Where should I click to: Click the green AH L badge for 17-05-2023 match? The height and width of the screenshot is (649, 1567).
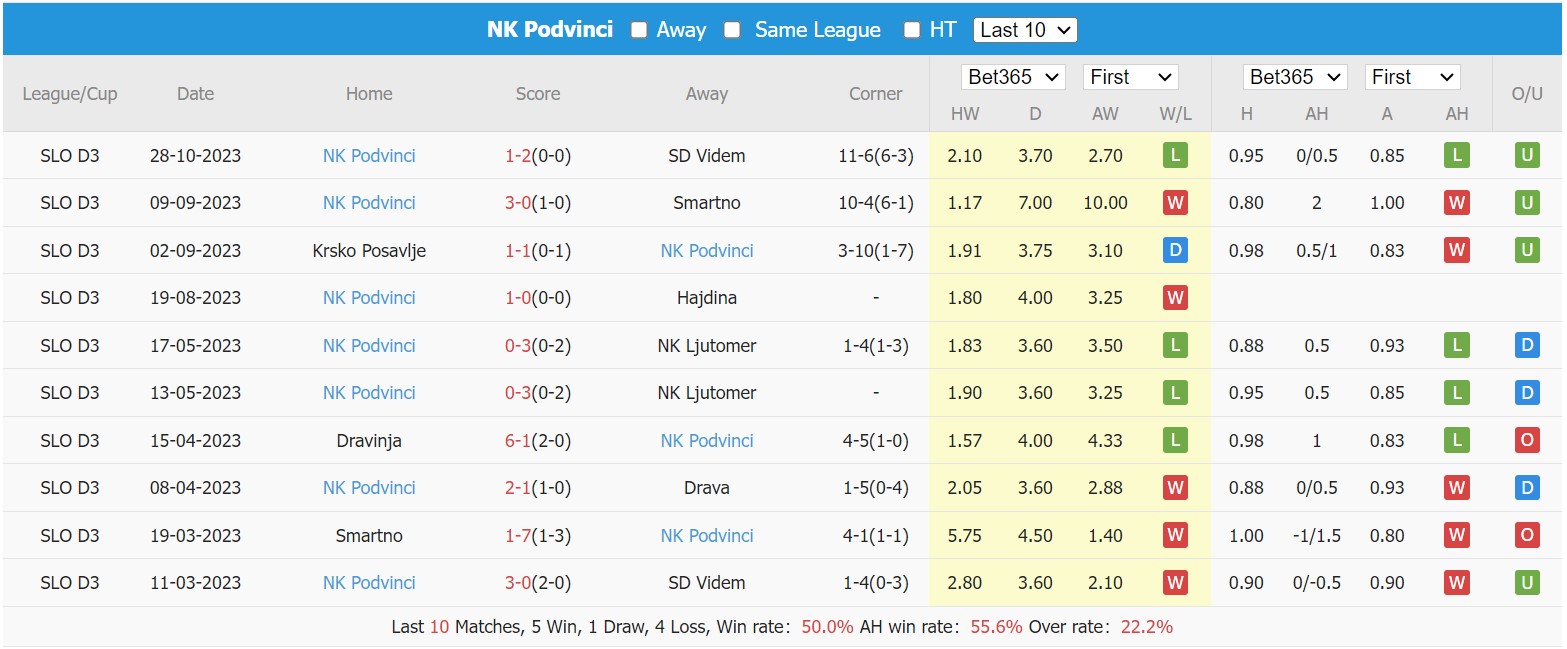[1456, 346]
